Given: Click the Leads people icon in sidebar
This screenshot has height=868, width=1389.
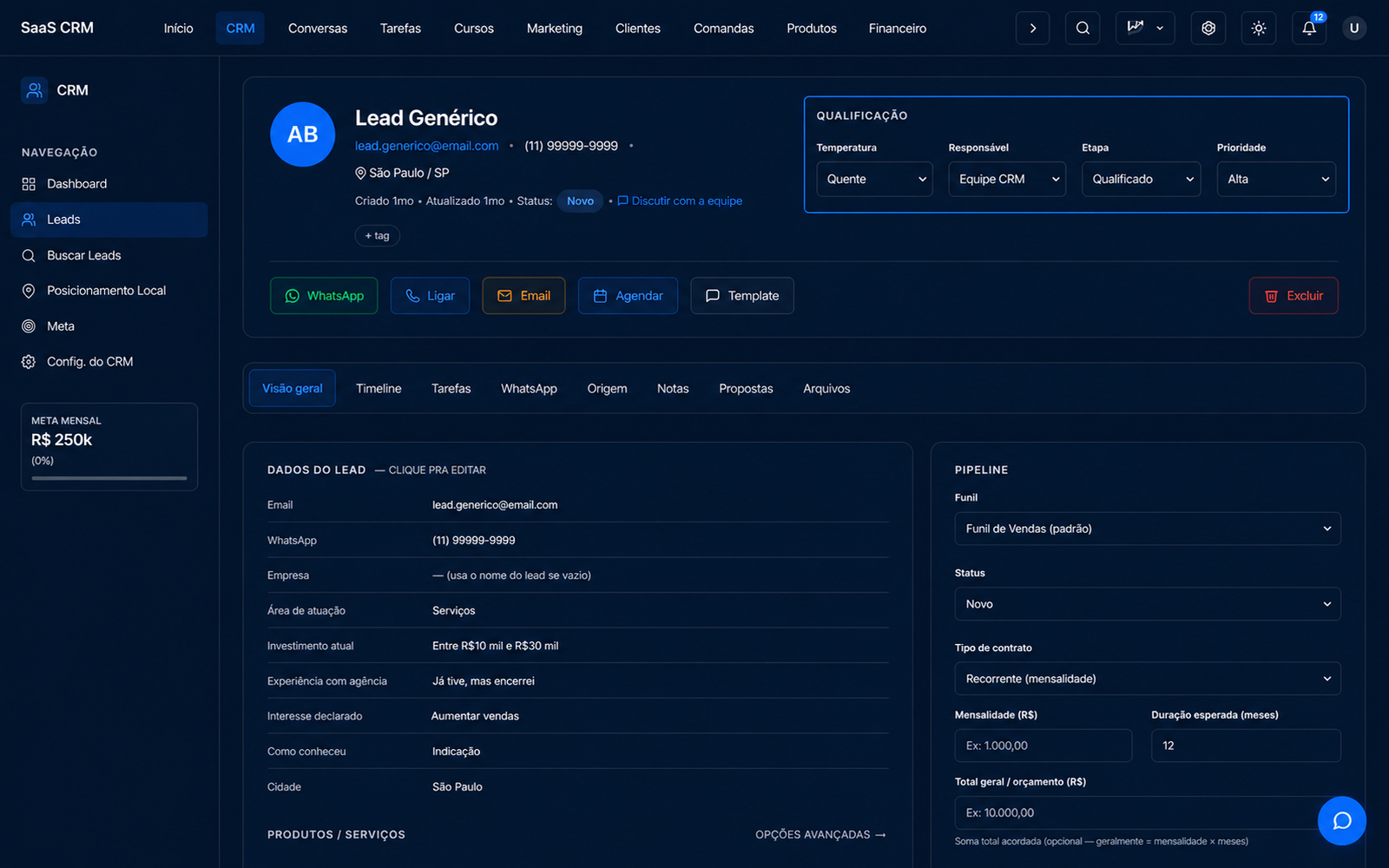Looking at the screenshot, I should pyautogui.click(x=29, y=220).
